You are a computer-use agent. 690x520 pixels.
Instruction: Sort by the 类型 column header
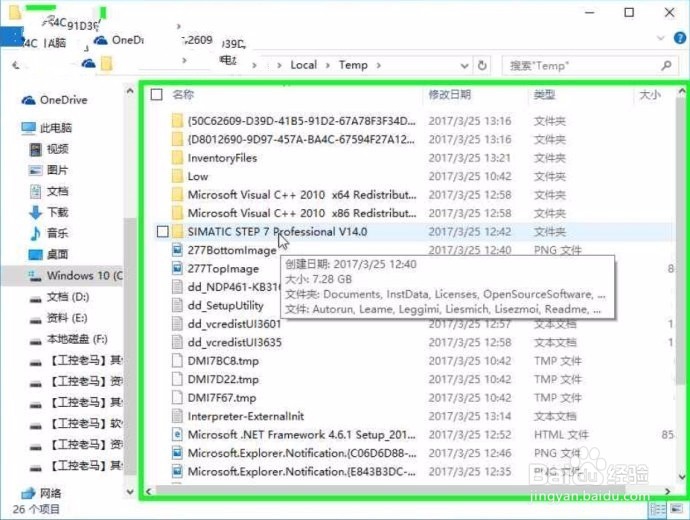click(x=544, y=95)
